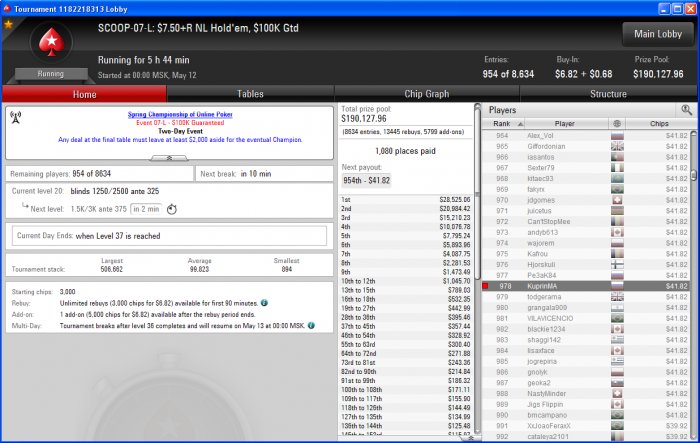700x443 pixels.
Task: Click the broadcast antenna icon
Action: pyautogui.click(x=16, y=117)
